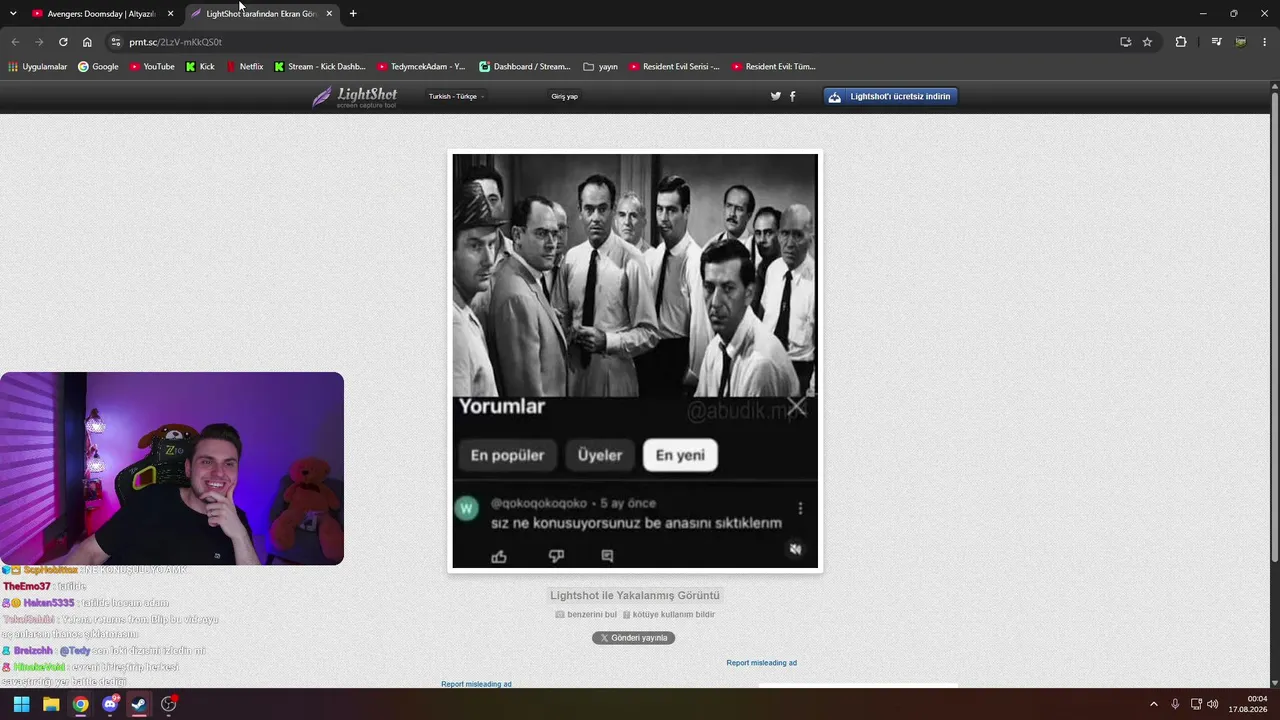The height and width of the screenshot is (720, 1280).
Task: Open the taskbar app with red notification dot
Action: click(169, 704)
